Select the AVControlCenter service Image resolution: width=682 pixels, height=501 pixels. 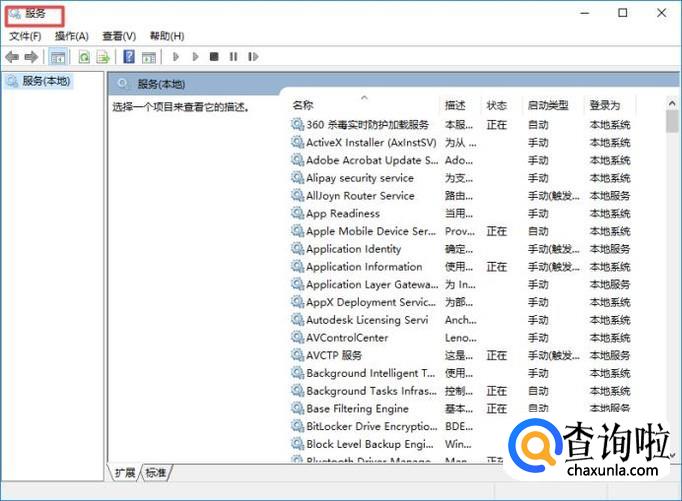461,338
